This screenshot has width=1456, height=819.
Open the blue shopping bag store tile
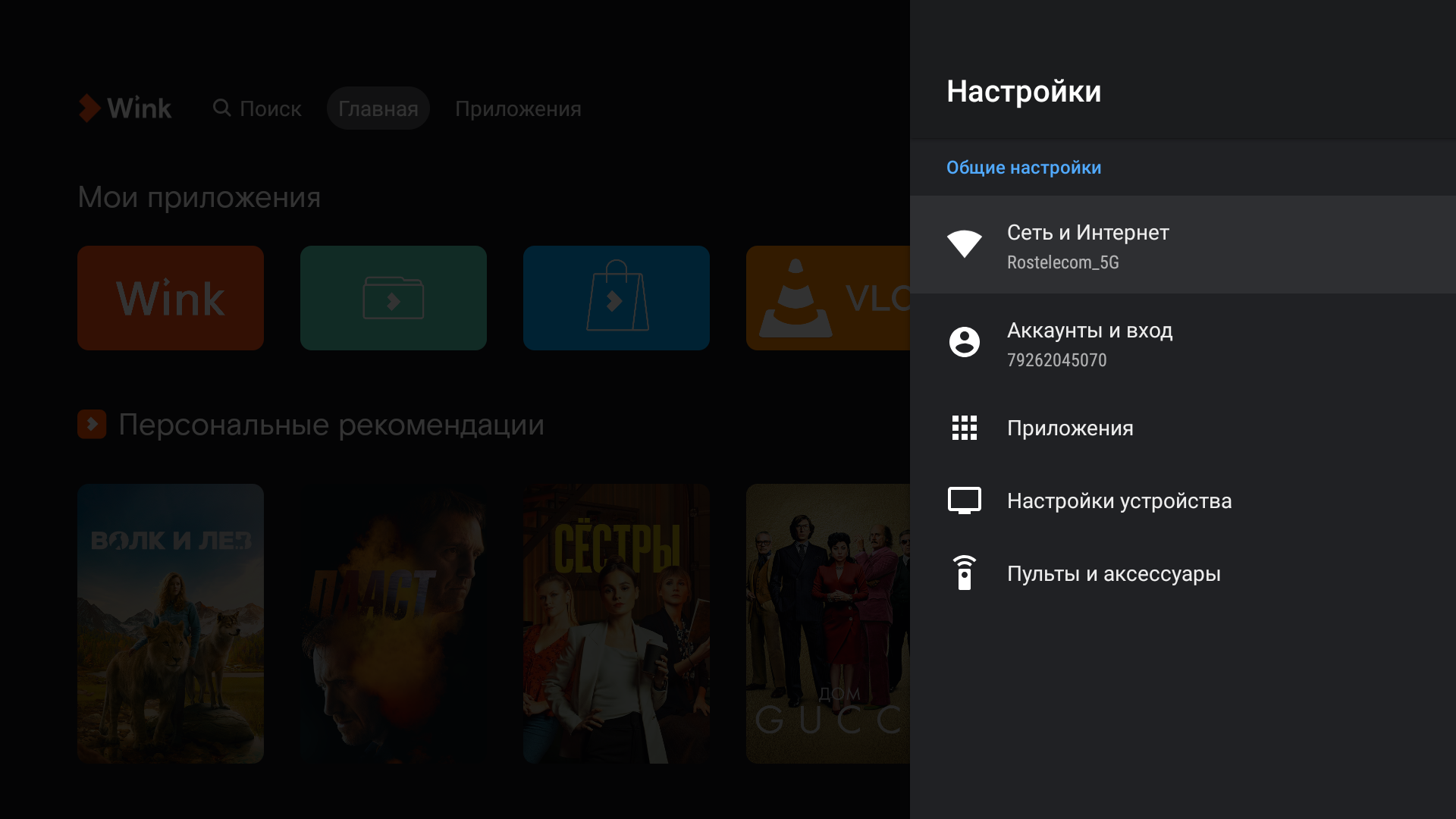(x=616, y=298)
